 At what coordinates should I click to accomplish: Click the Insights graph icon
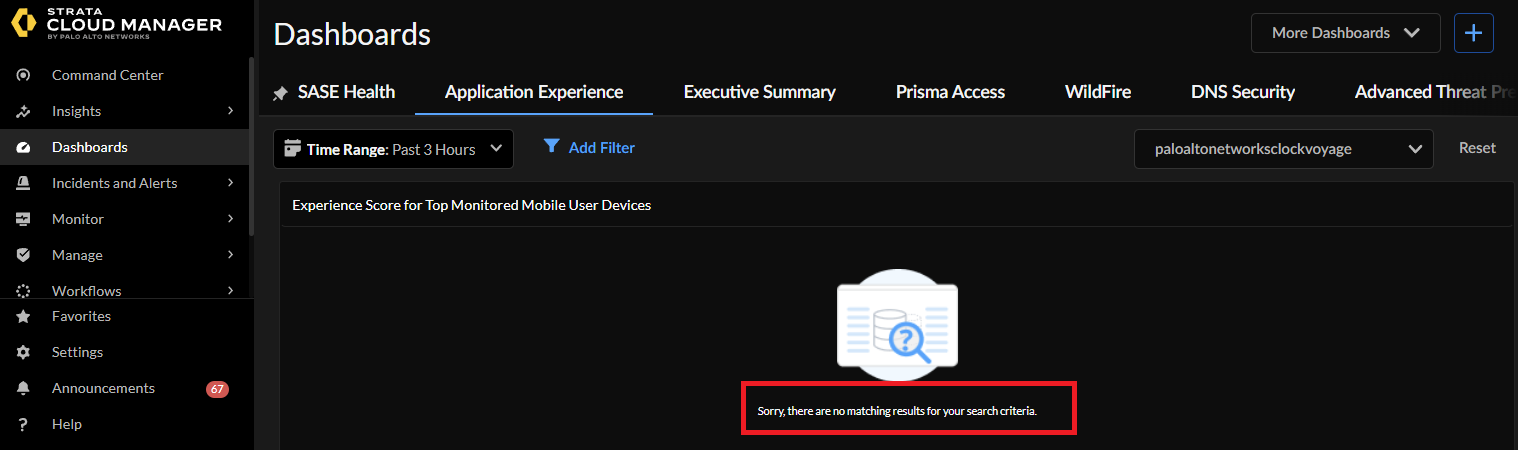click(x=23, y=111)
